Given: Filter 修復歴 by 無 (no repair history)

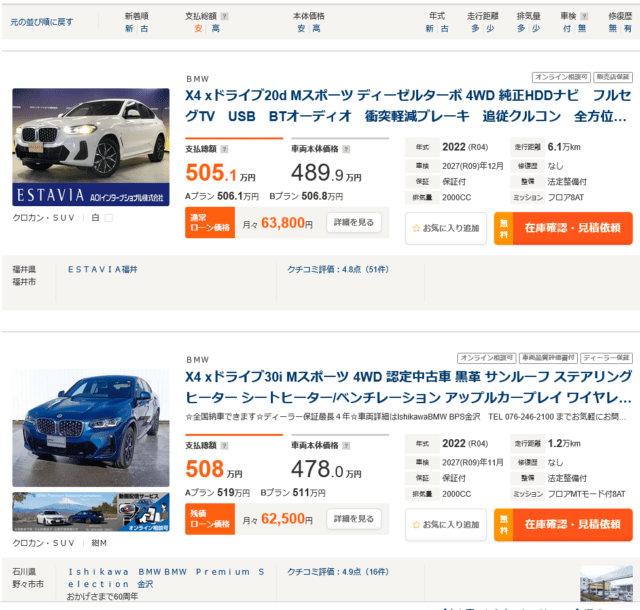Looking at the screenshot, I should coord(614,29).
